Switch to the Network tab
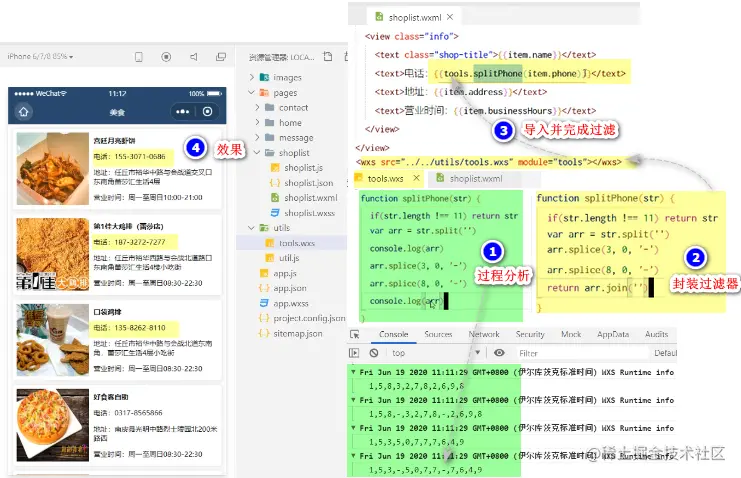741x478 pixels. (484, 334)
